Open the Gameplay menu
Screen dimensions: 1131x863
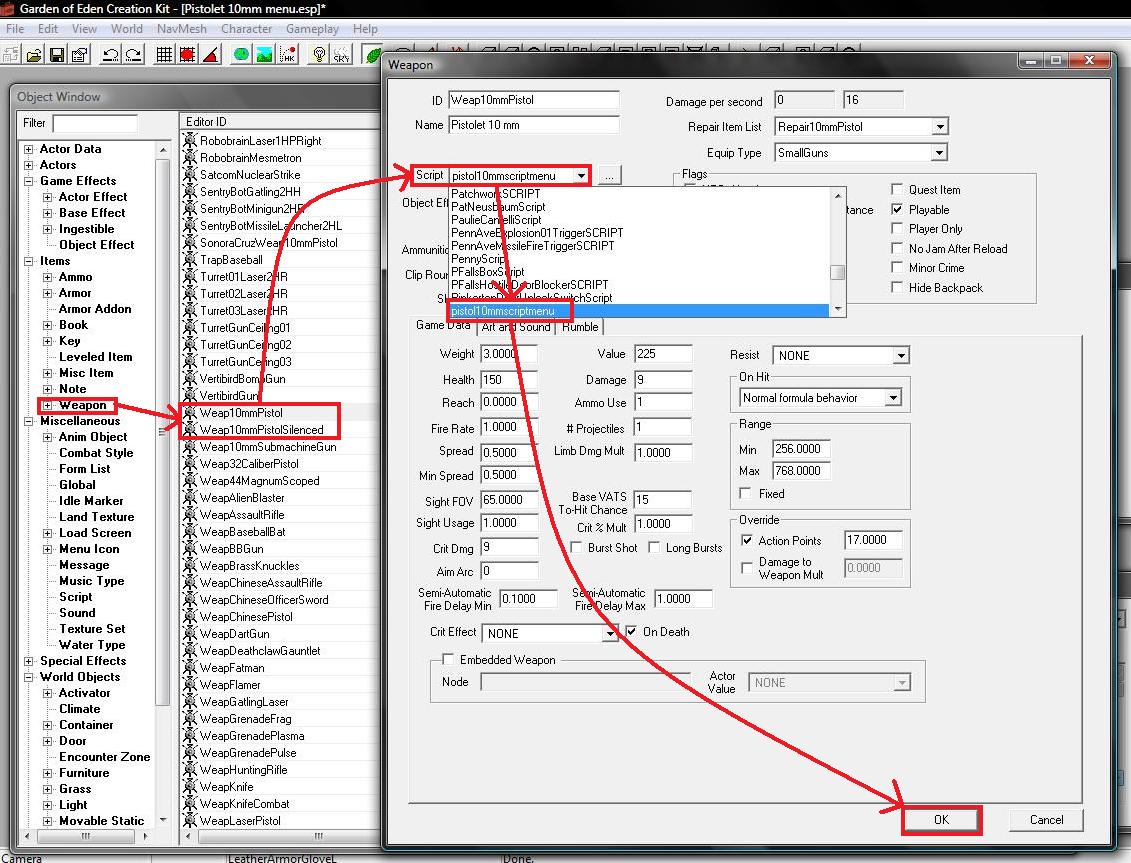[x=312, y=29]
